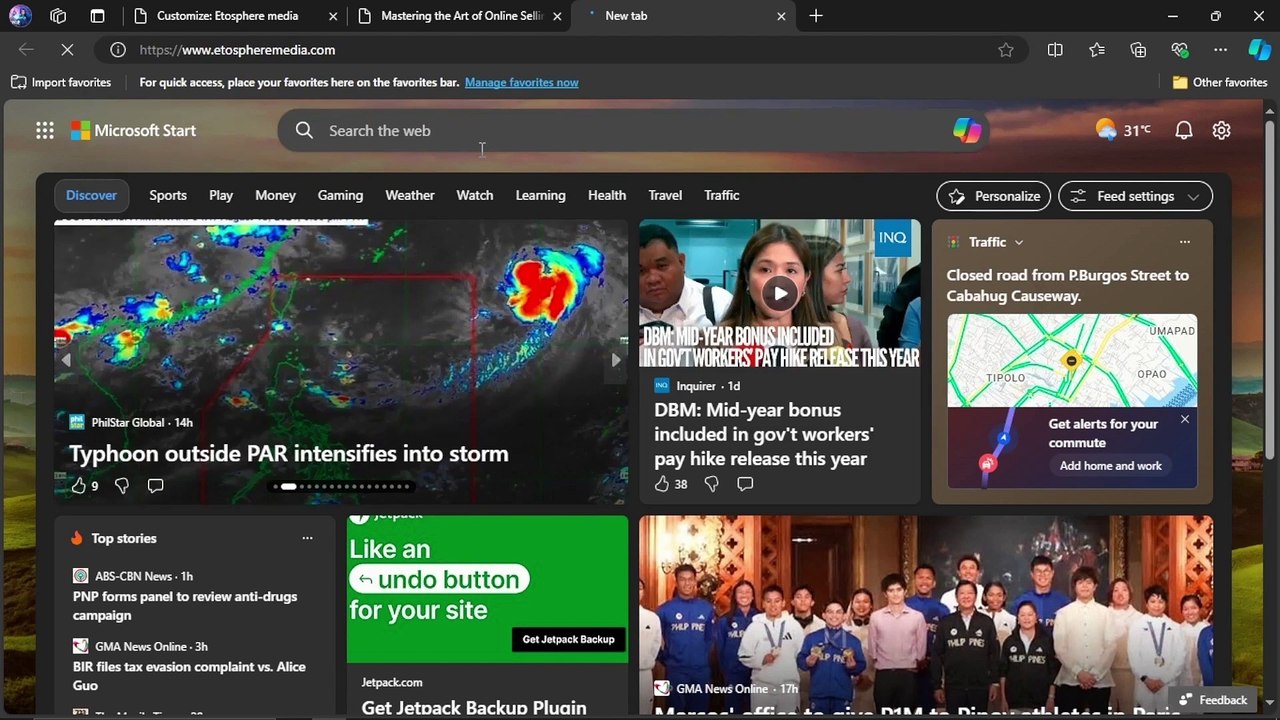Click Add home and work button

[1111, 466]
